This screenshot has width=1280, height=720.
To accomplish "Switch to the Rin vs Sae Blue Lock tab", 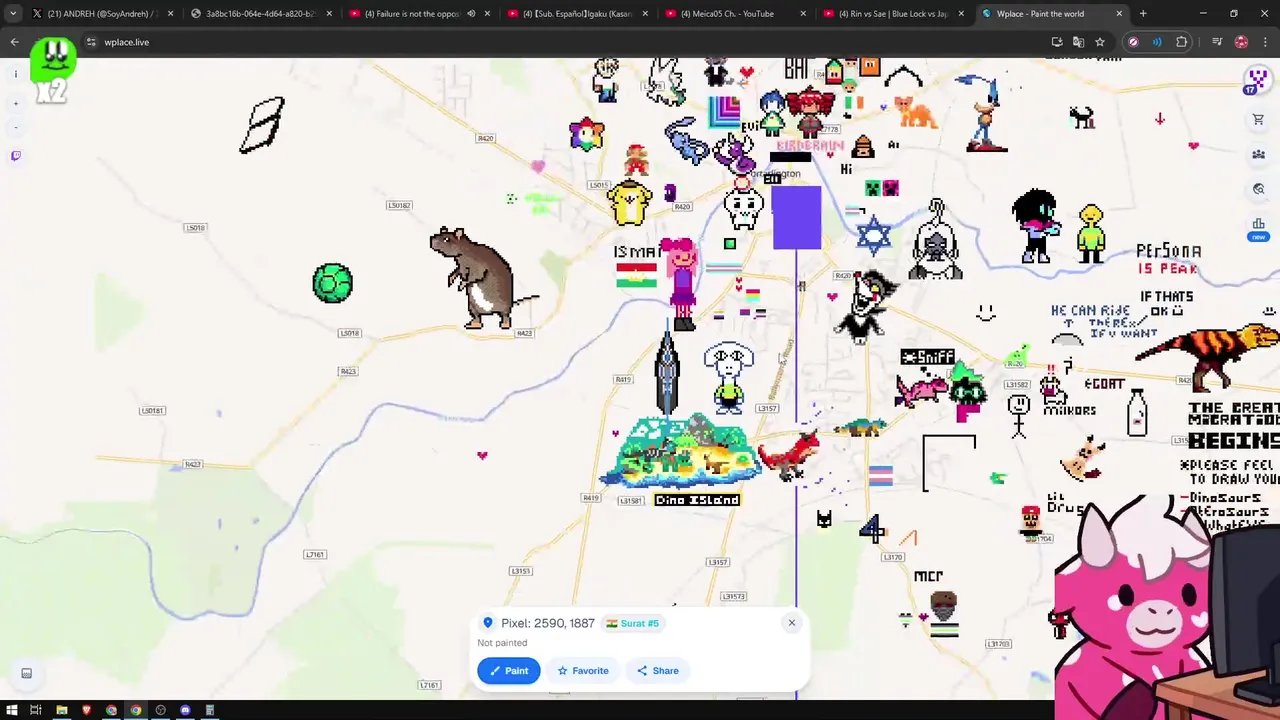I will pos(893,14).
